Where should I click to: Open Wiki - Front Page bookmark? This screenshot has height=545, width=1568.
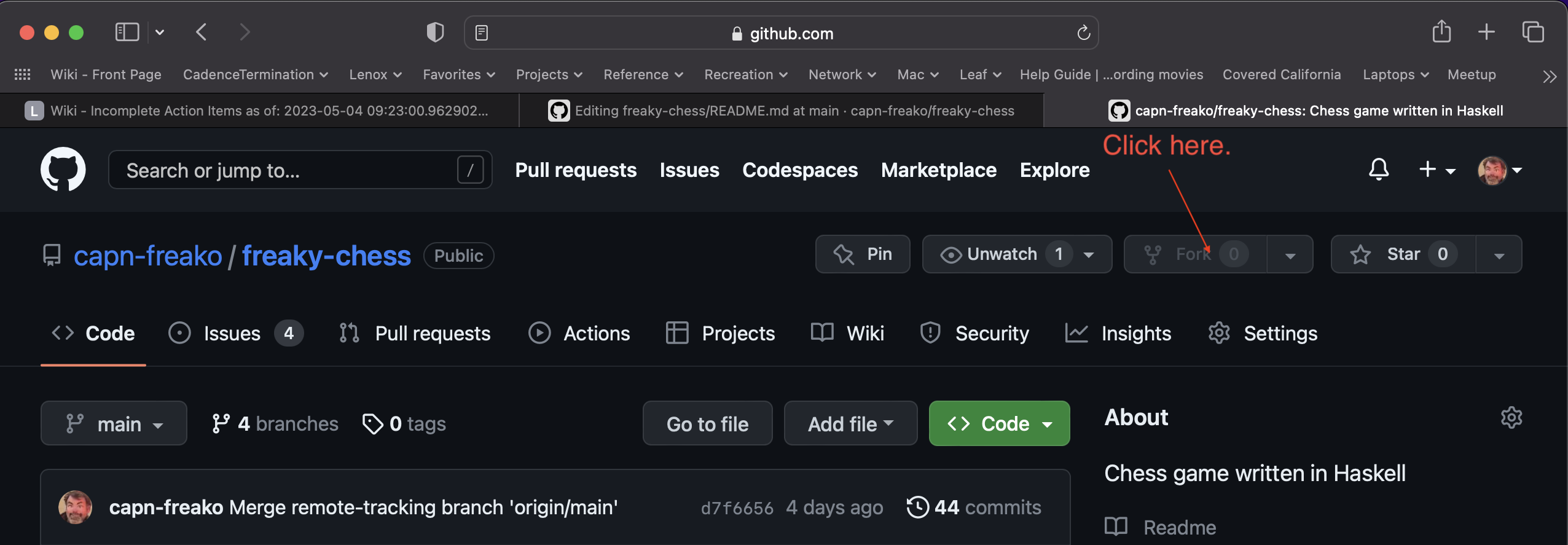pyautogui.click(x=106, y=74)
